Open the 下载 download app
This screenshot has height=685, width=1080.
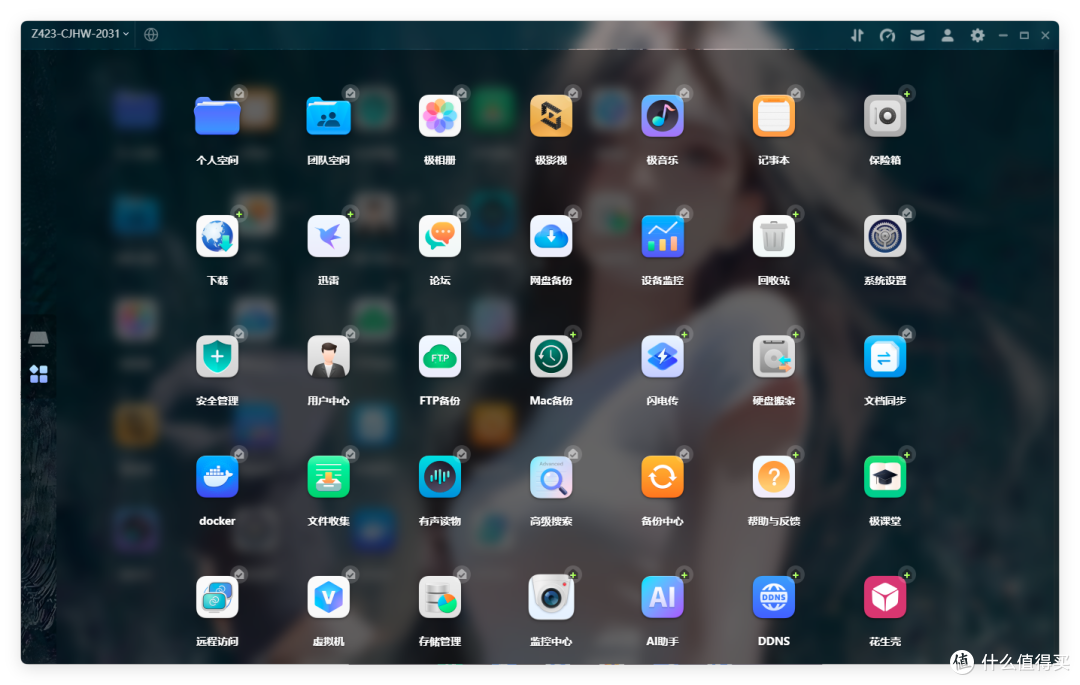coord(217,236)
